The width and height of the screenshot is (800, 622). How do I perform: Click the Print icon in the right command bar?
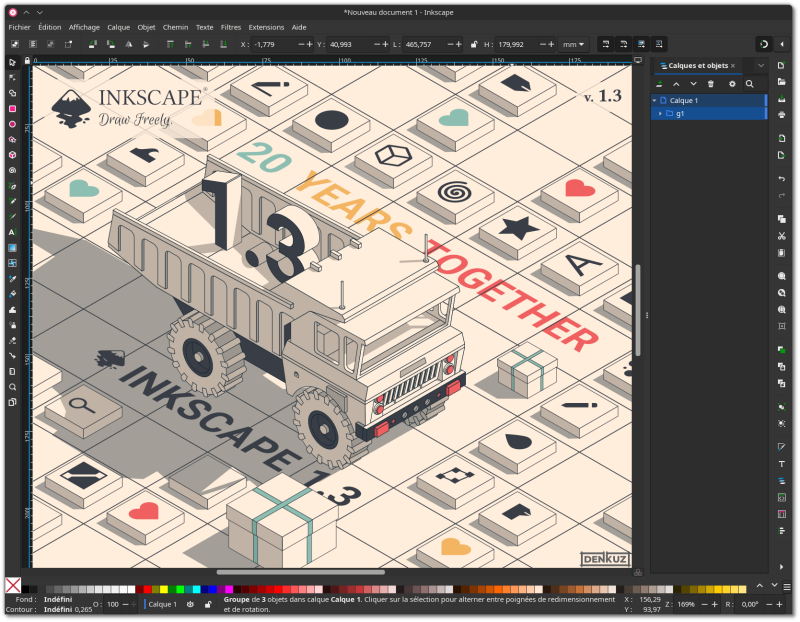coord(782,114)
